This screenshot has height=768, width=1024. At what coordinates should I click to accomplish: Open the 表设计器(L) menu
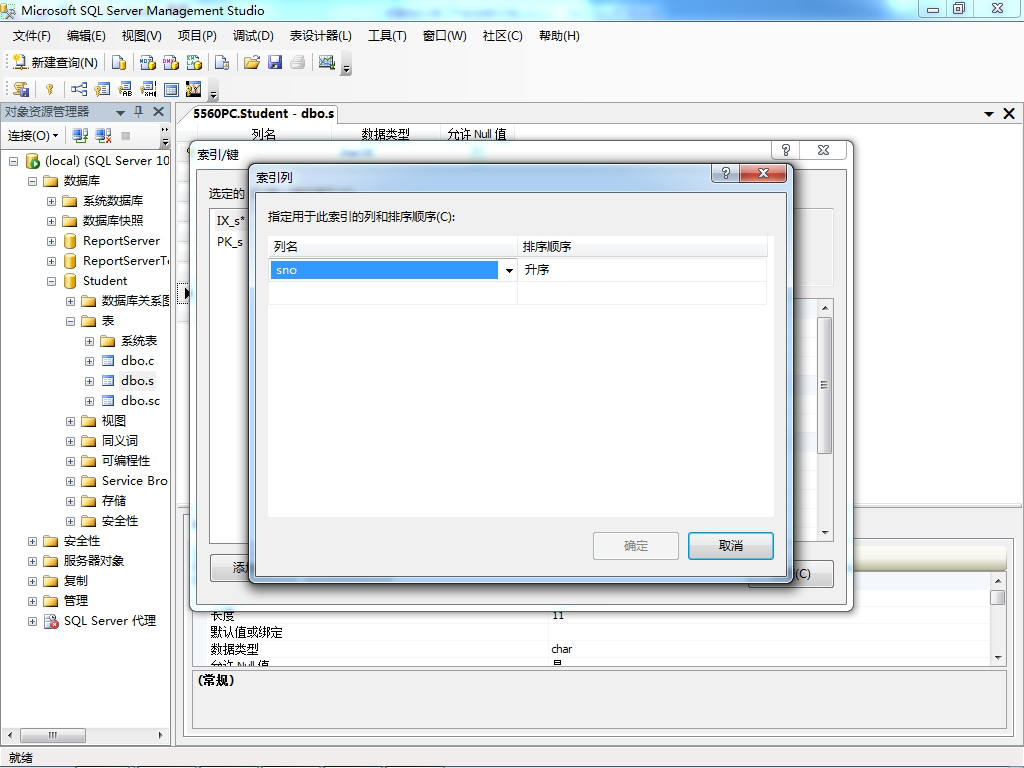(320, 36)
